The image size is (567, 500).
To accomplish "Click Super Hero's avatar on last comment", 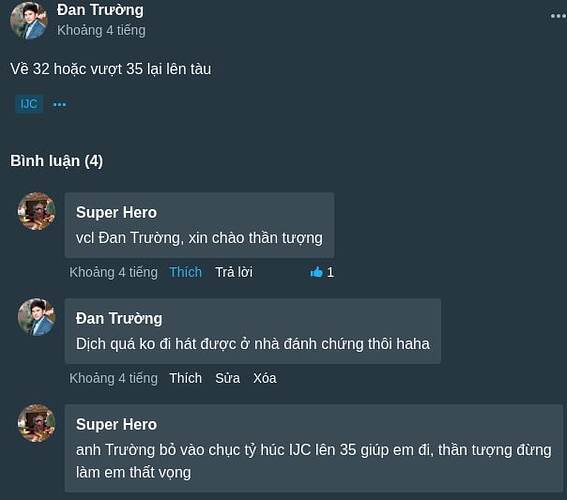I will coord(37,423).
